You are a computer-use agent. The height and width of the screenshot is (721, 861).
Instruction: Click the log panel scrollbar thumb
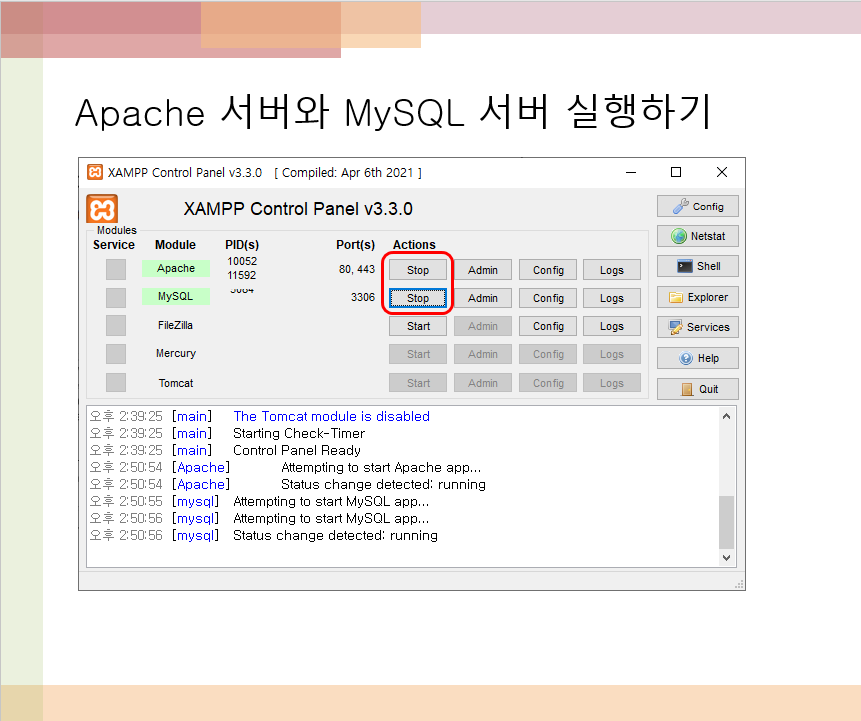726,522
